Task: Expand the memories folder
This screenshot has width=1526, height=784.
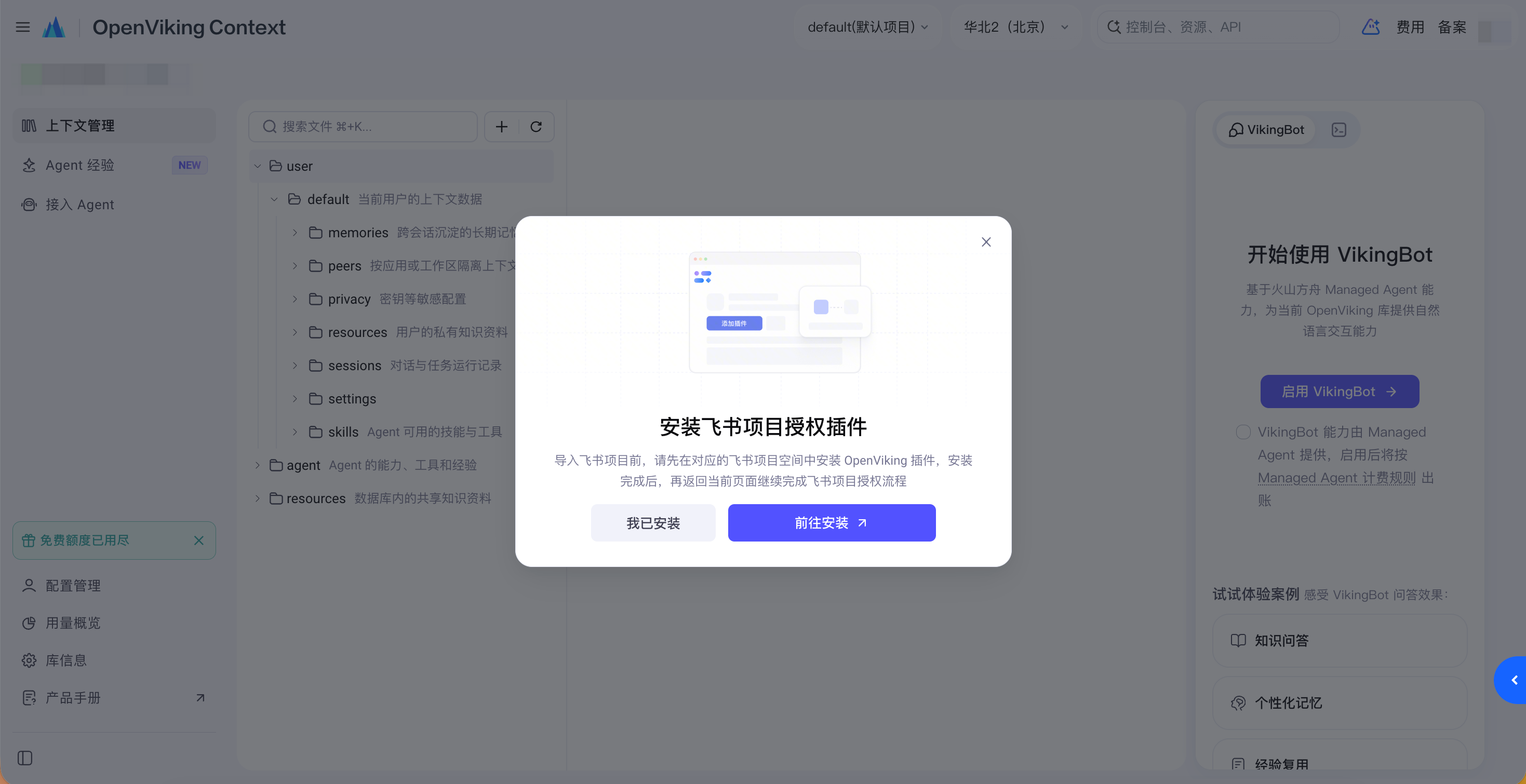Action: [295, 233]
